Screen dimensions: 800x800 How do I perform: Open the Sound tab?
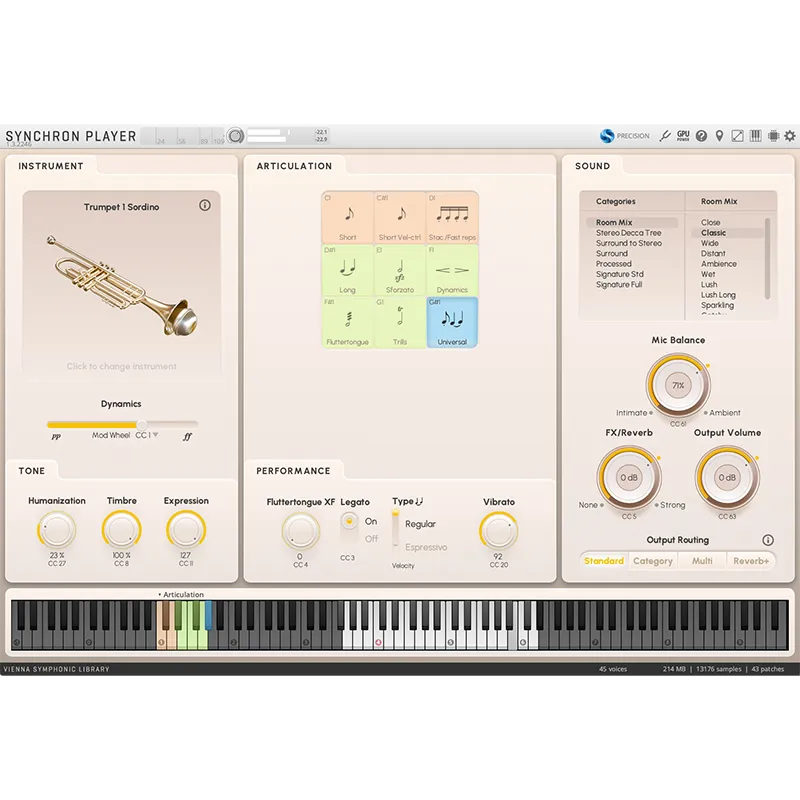pos(592,166)
